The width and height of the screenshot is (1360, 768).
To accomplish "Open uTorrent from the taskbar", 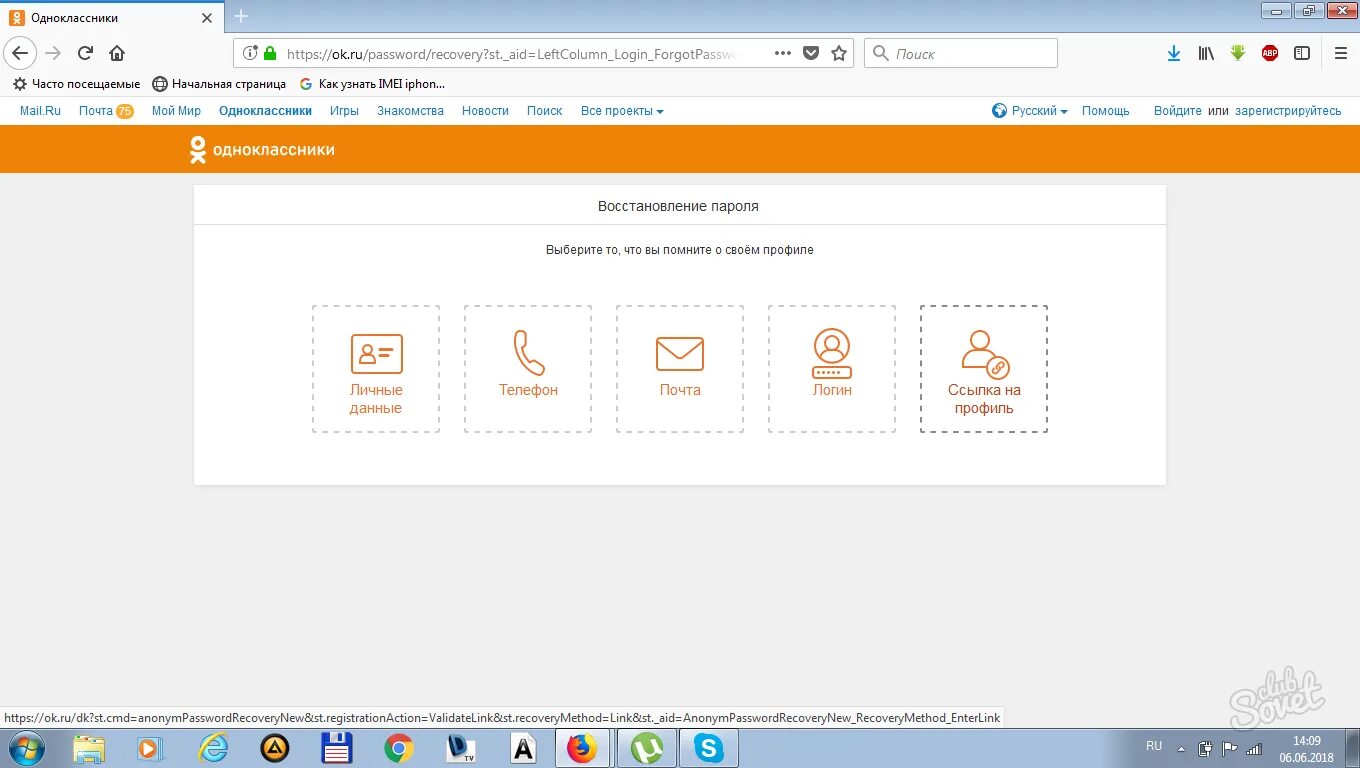I will coord(647,748).
